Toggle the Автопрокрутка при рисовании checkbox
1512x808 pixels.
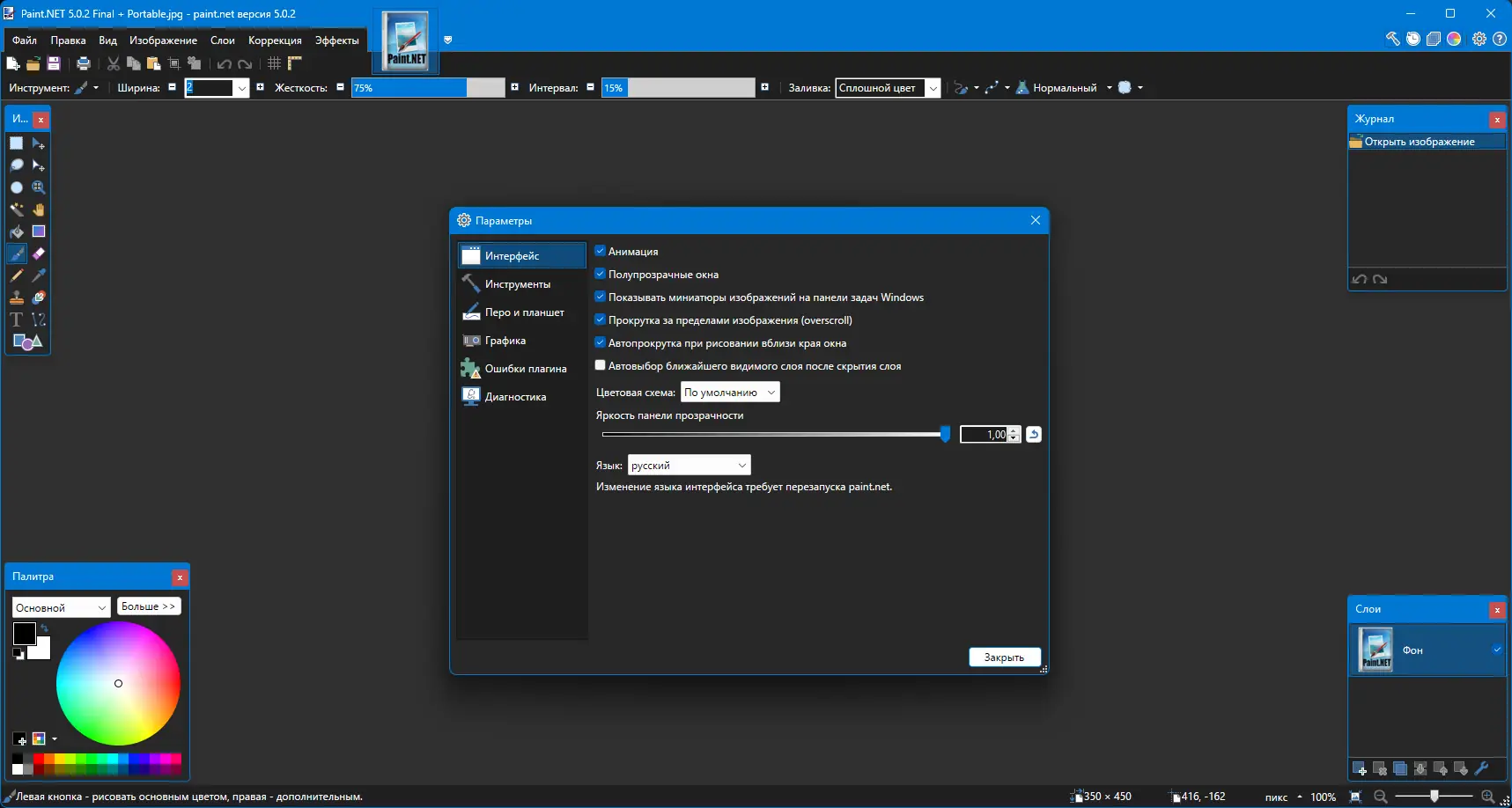pos(601,342)
